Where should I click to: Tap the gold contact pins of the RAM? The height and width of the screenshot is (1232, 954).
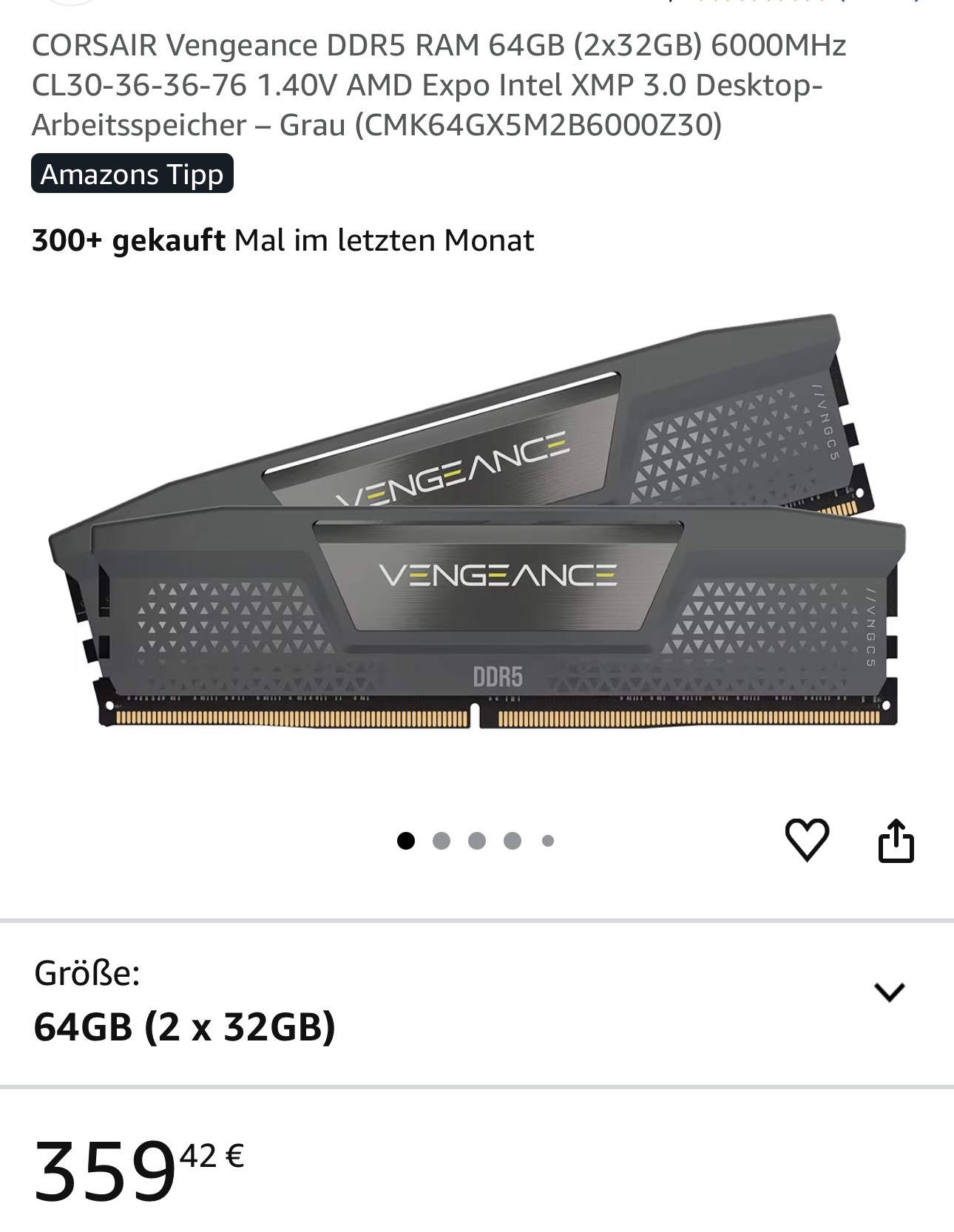coord(497,719)
